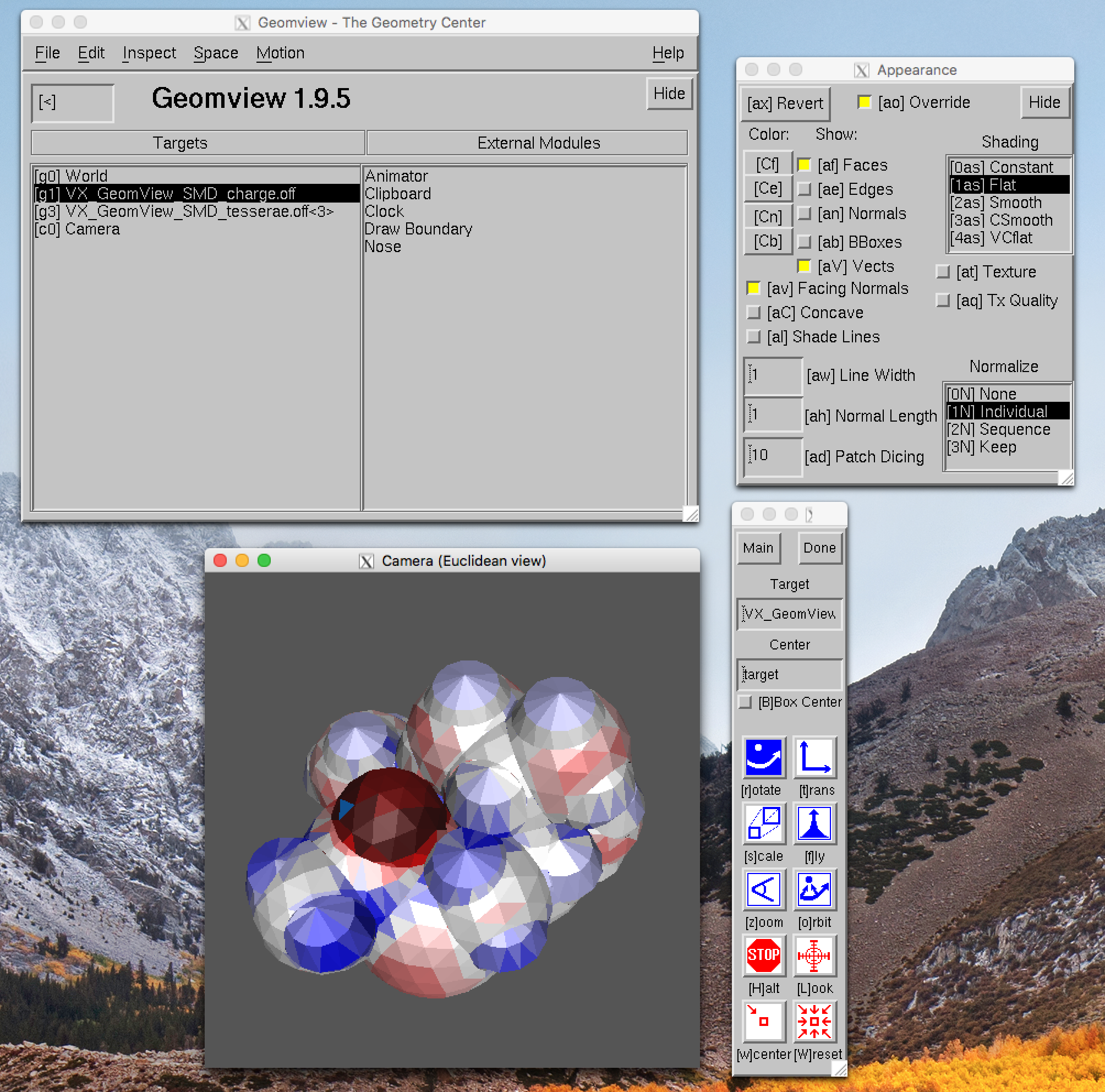1105x1092 pixels.
Task: Activate the fly mode icon
Action: tap(814, 823)
